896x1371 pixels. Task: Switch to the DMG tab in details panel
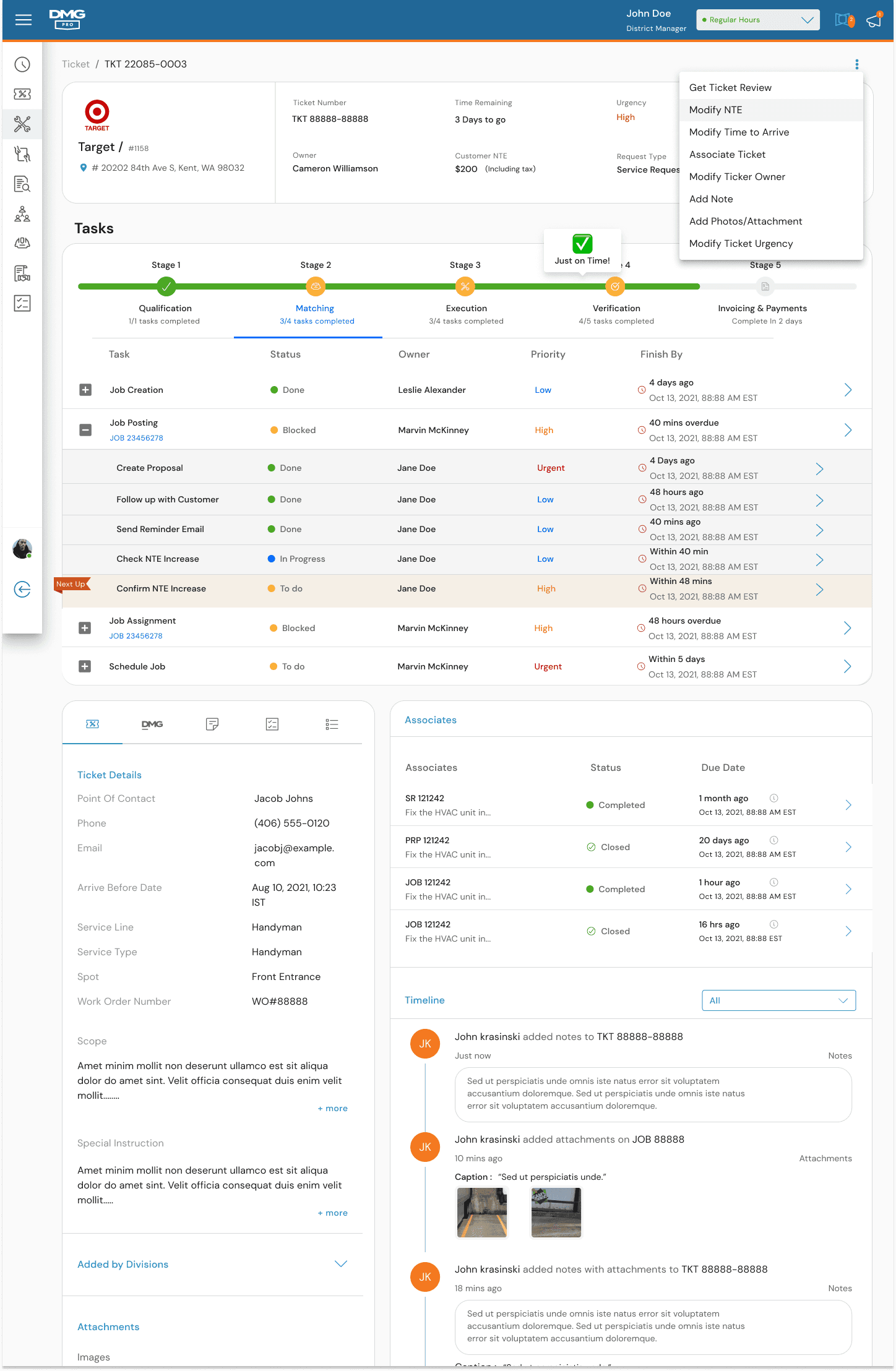[152, 724]
